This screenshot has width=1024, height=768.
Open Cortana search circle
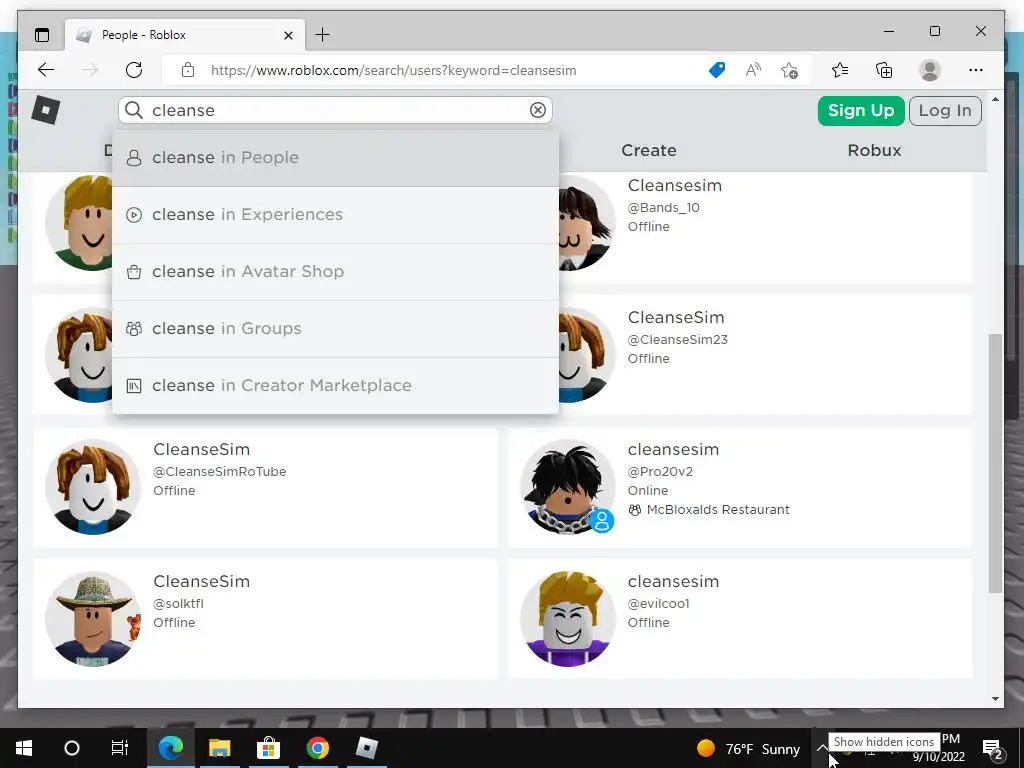[x=72, y=748]
